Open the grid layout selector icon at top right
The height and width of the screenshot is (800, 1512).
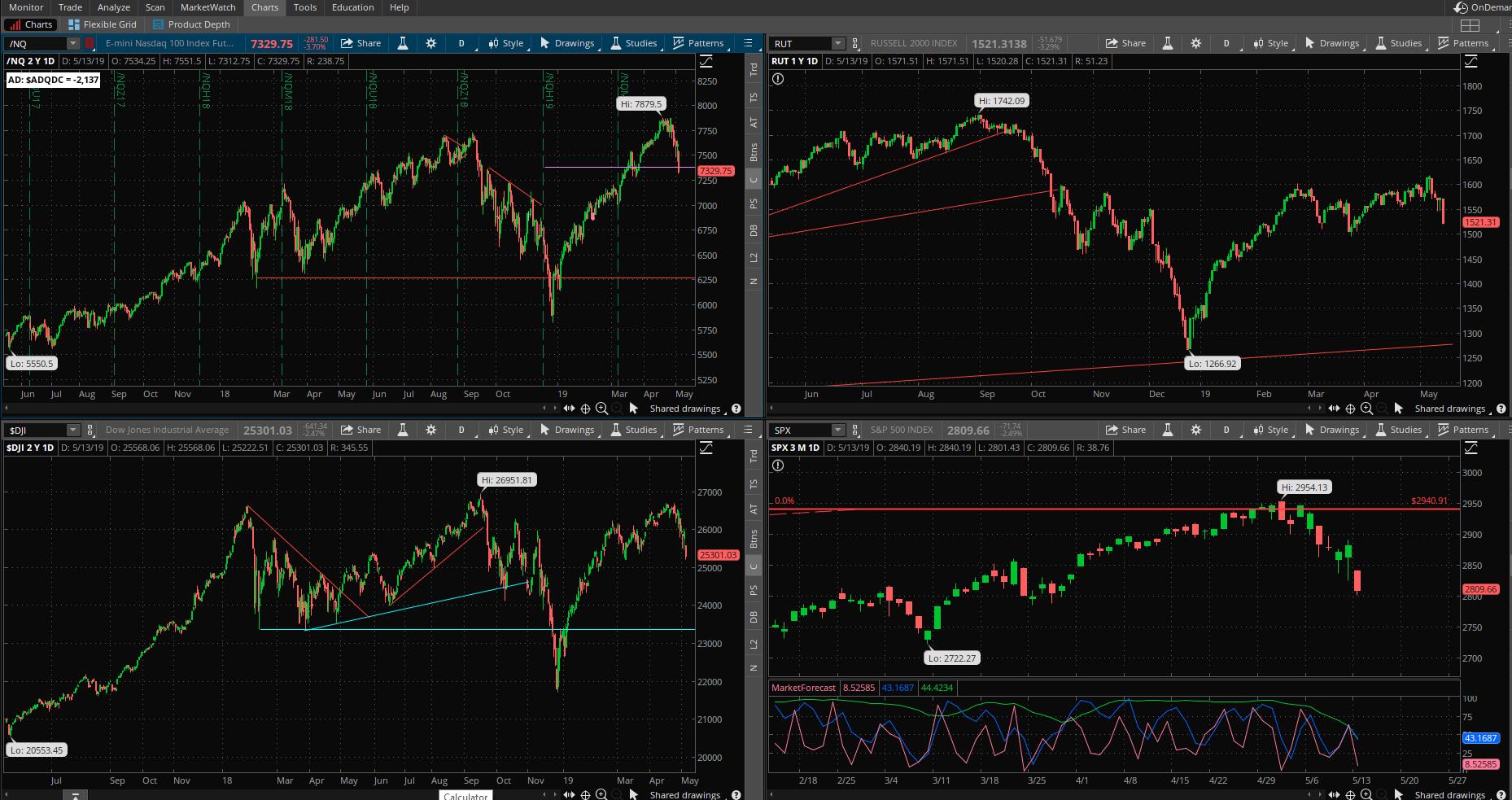point(1470,25)
